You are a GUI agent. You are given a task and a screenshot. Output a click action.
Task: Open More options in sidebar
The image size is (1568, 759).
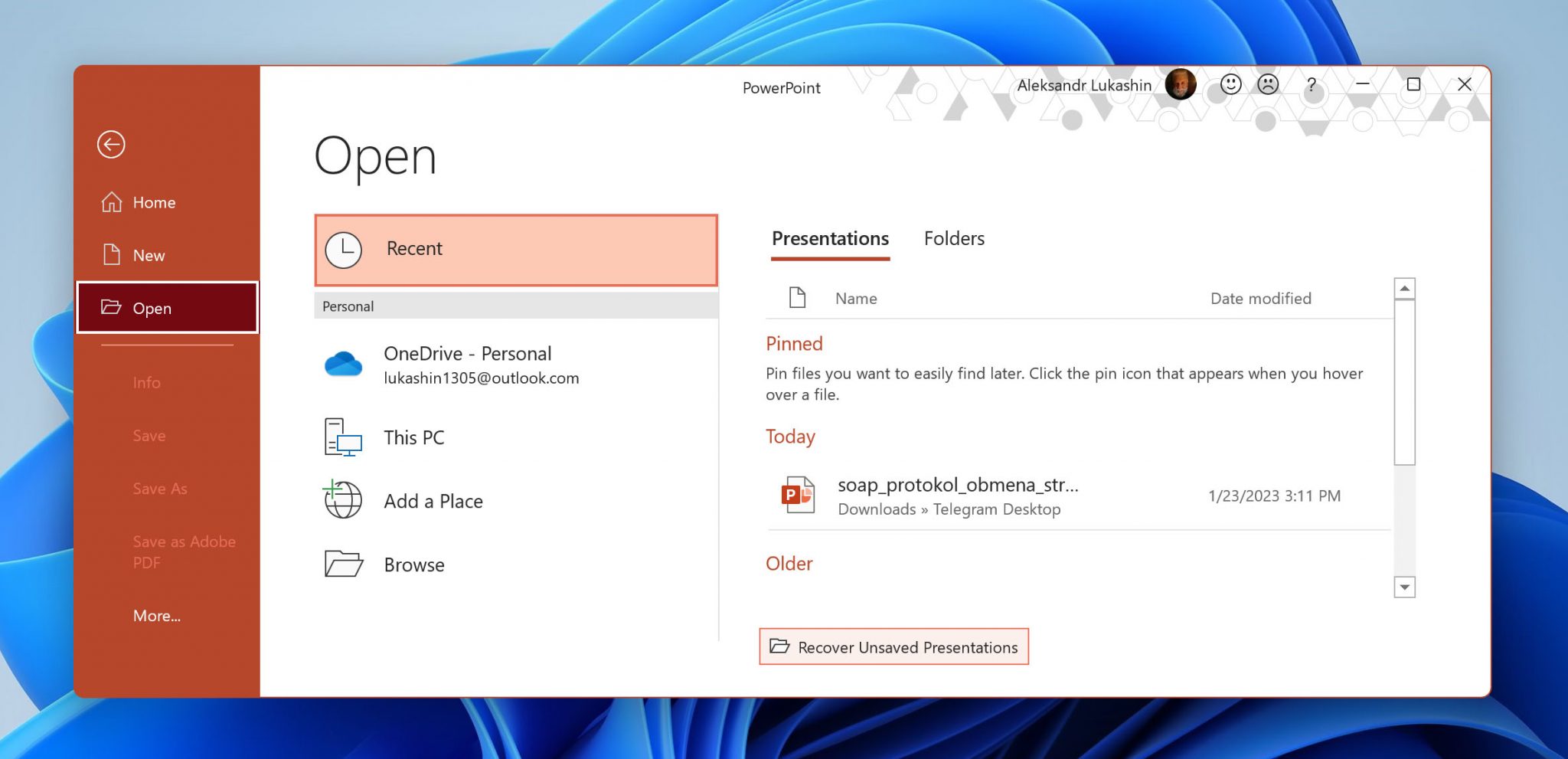pyautogui.click(x=156, y=615)
